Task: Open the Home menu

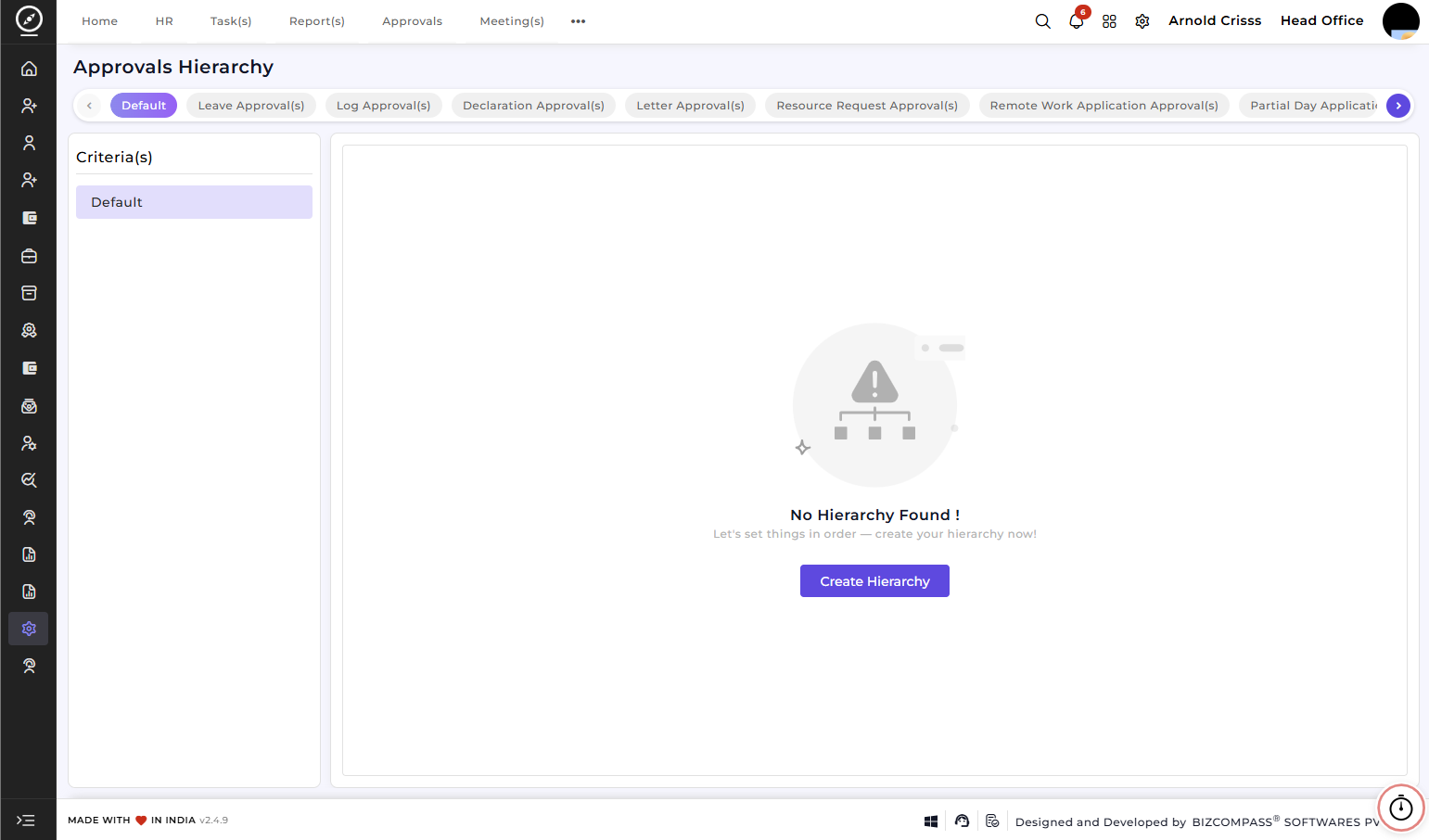Action: coord(99,21)
